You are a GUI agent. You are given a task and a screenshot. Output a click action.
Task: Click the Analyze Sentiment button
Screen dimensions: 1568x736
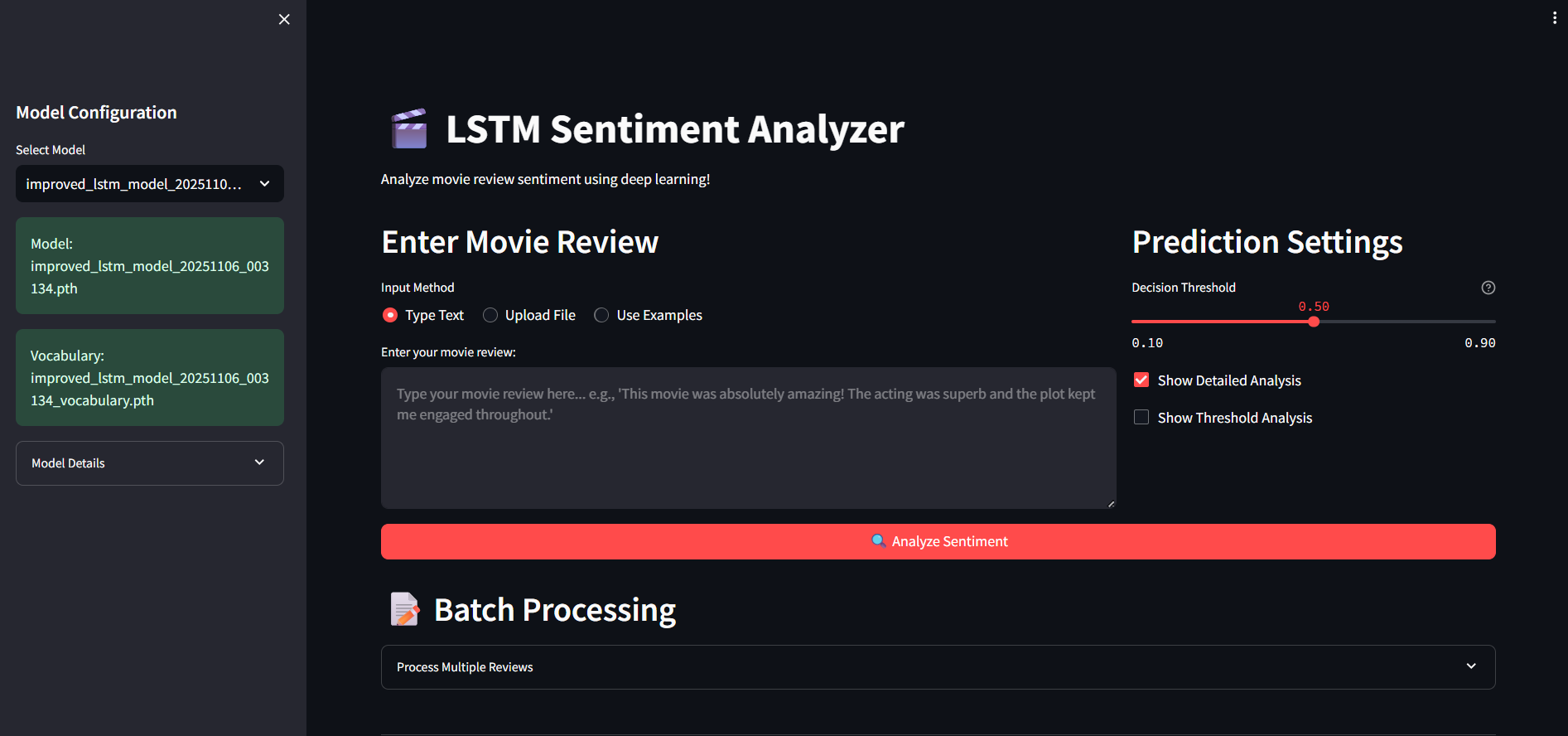938,541
